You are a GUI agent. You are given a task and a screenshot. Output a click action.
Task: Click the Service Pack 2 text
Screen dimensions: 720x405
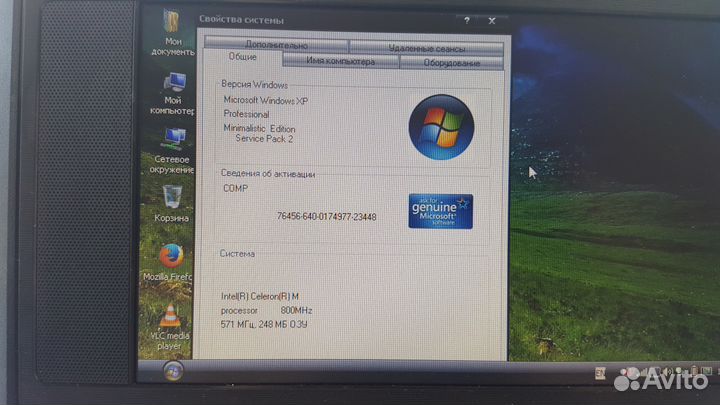(264, 139)
